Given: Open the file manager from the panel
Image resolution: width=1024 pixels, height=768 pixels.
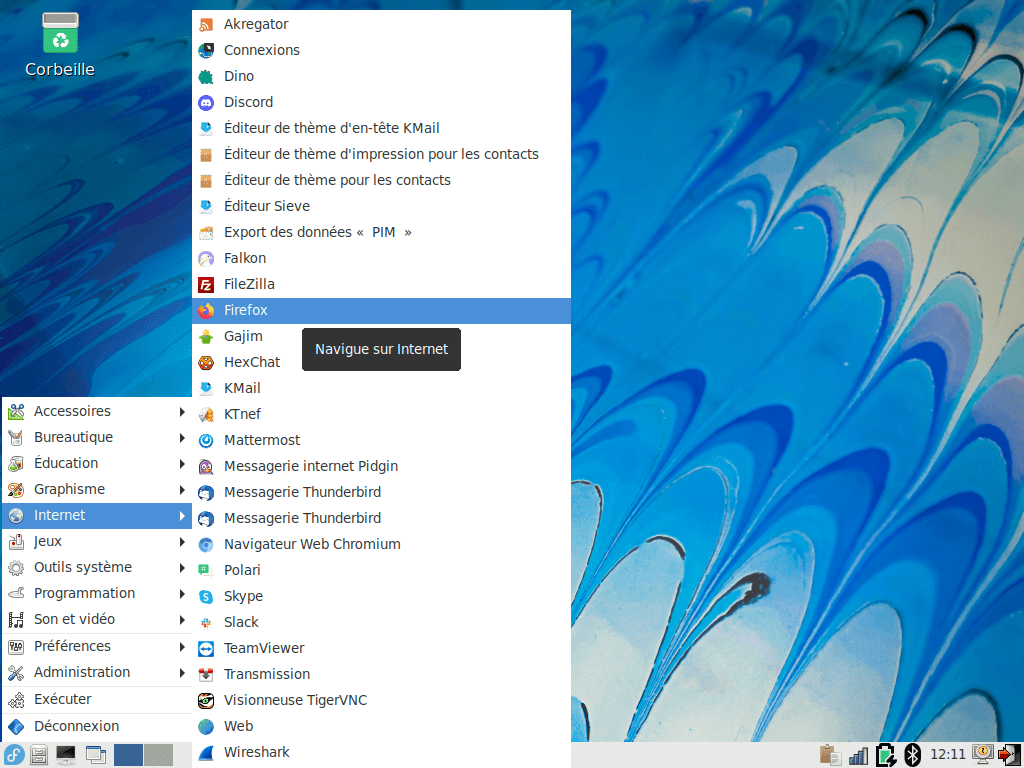Looking at the screenshot, I should (39, 755).
